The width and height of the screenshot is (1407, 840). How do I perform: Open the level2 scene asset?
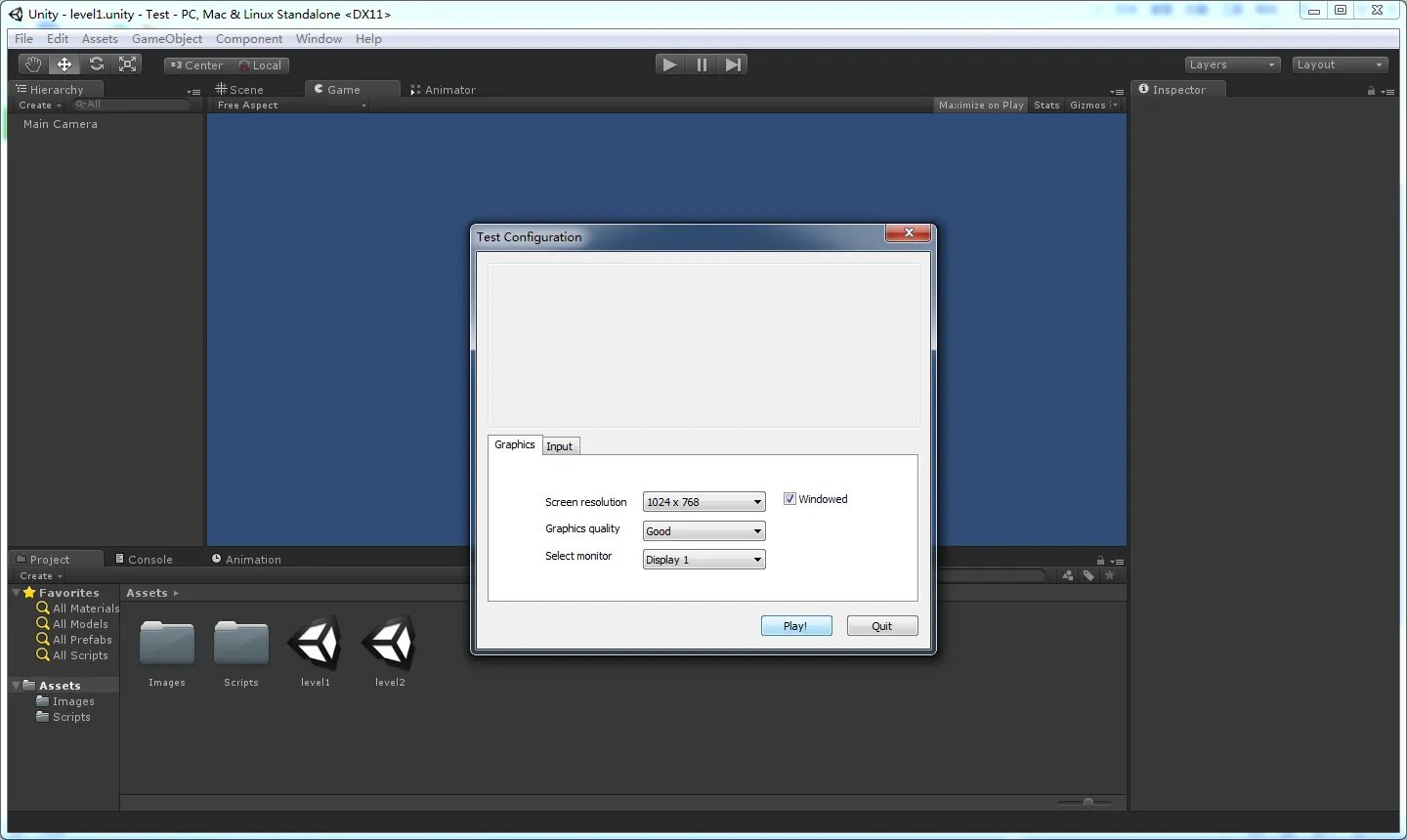(x=389, y=645)
